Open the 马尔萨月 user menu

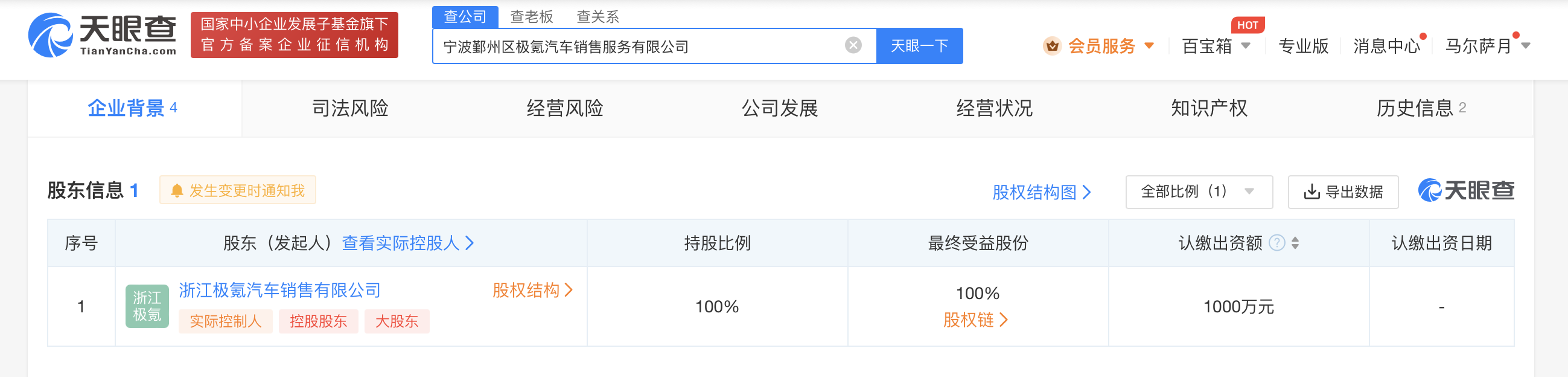click(1525, 46)
